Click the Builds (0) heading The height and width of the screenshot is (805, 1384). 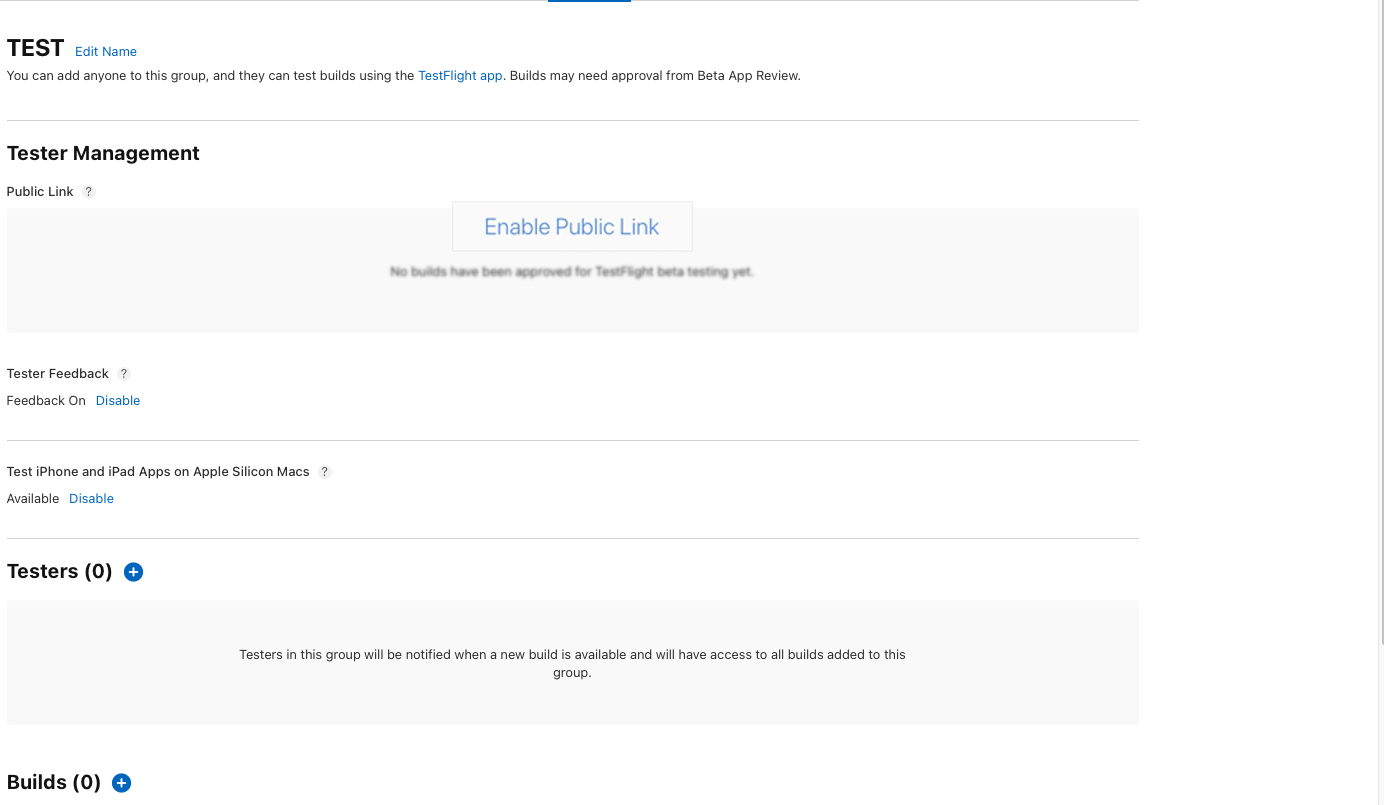tap(54, 782)
